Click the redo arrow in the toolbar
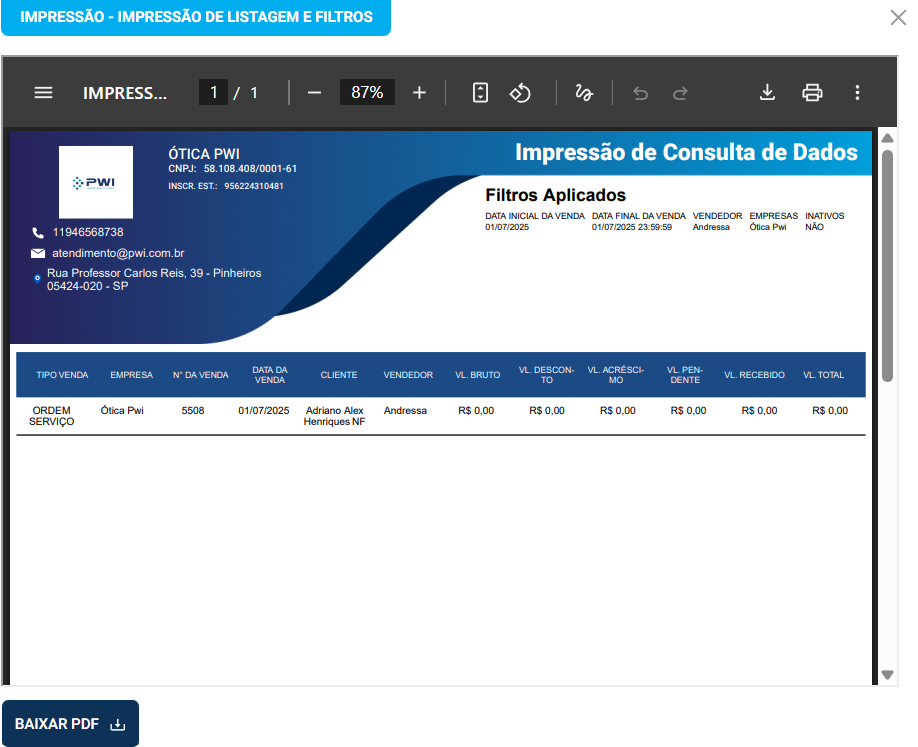 (680, 92)
